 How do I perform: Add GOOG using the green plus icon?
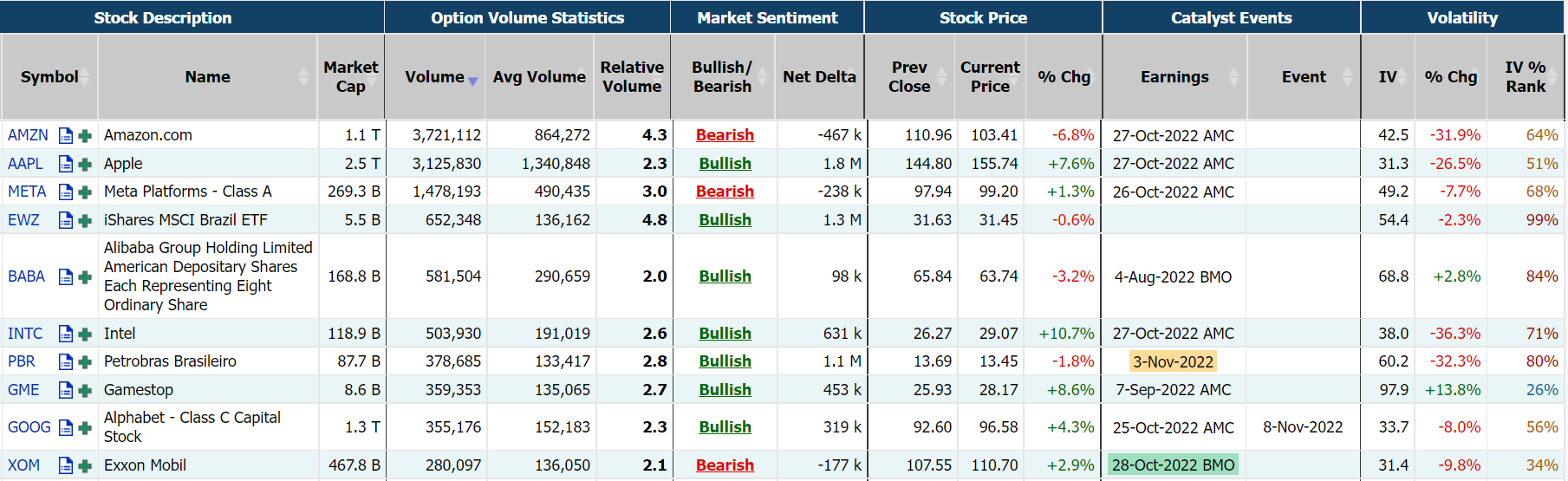tap(85, 427)
